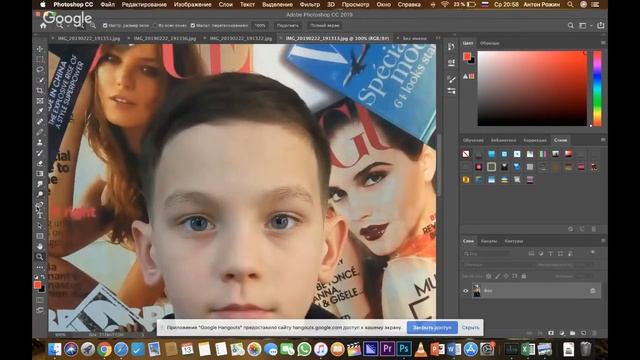Viewport: 640px width, 360px height.
Task: Click the 'Подогнать' button
Action: (288, 25)
